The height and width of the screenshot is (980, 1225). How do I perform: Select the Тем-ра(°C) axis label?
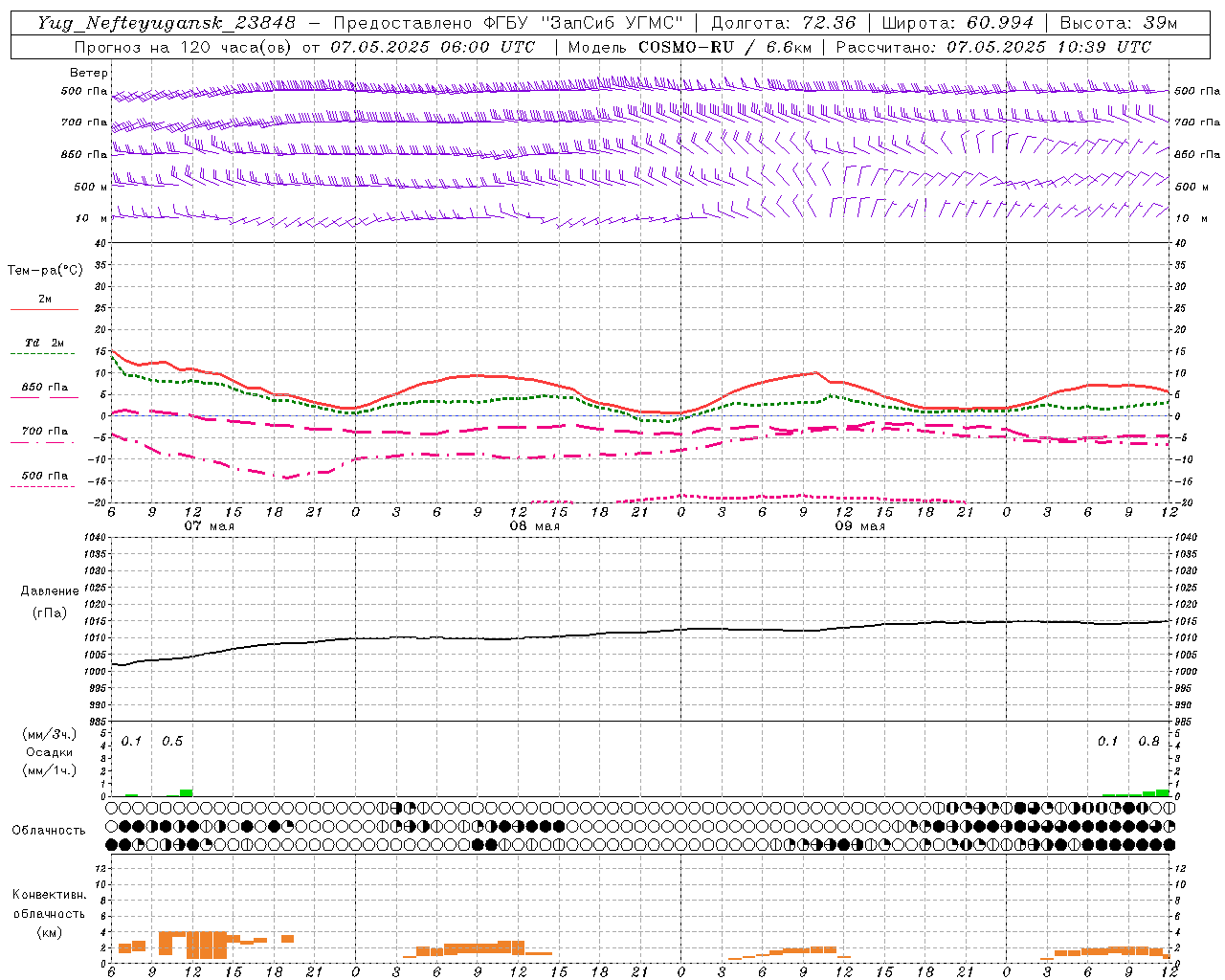[45, 271]
